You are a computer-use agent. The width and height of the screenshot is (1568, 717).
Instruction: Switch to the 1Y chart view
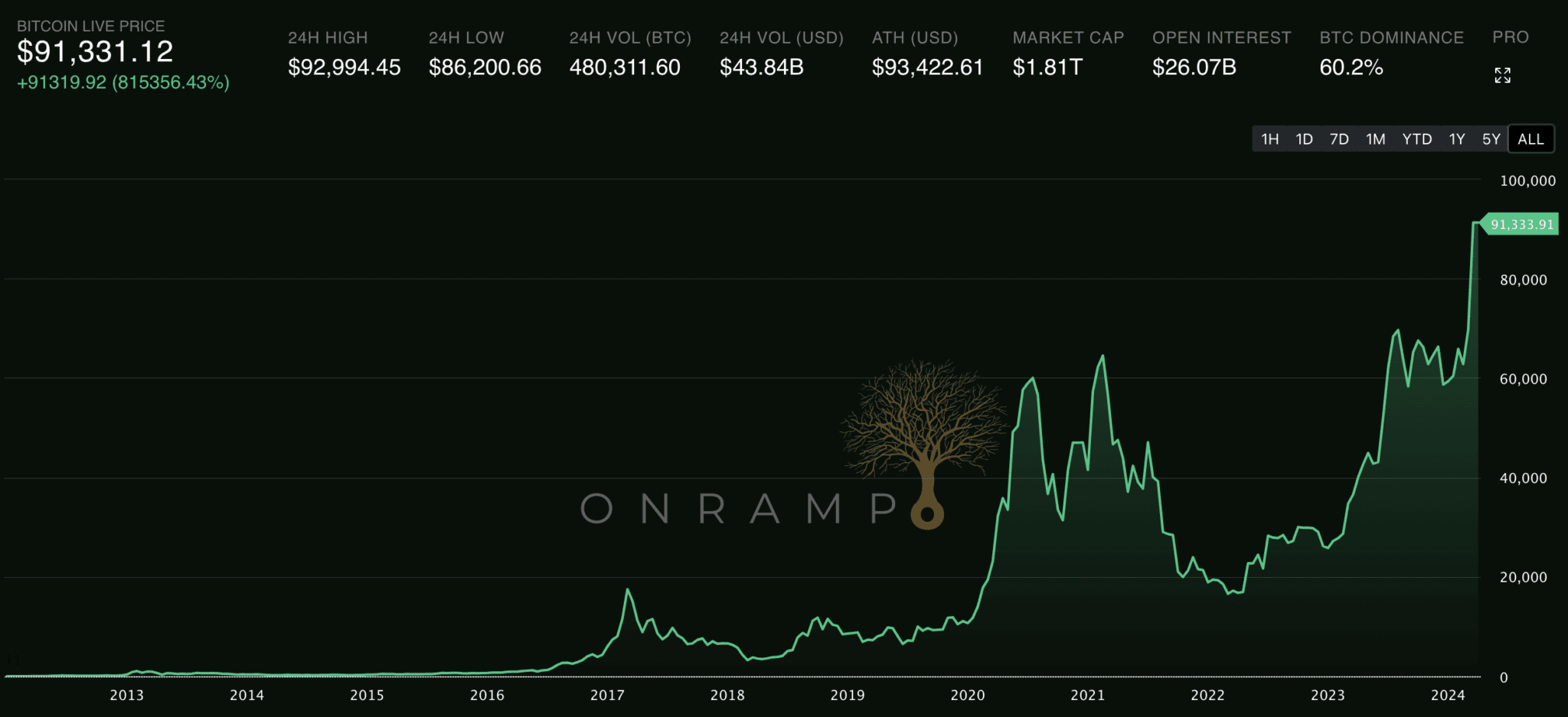pos(1456,139)
